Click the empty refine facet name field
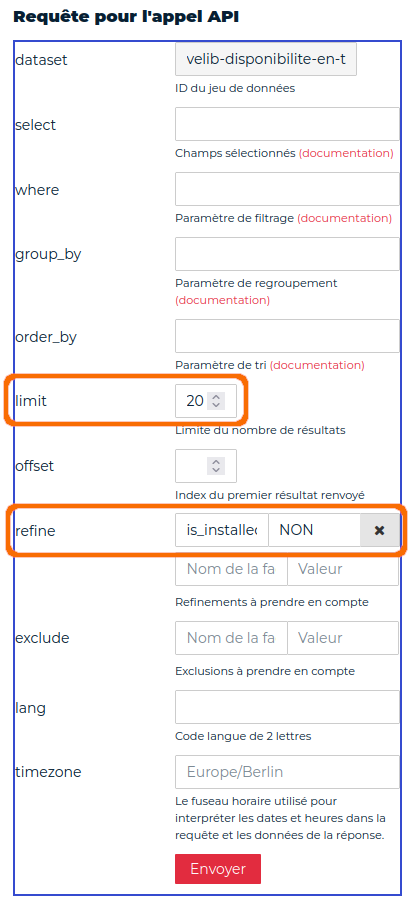 click(231, 569)
